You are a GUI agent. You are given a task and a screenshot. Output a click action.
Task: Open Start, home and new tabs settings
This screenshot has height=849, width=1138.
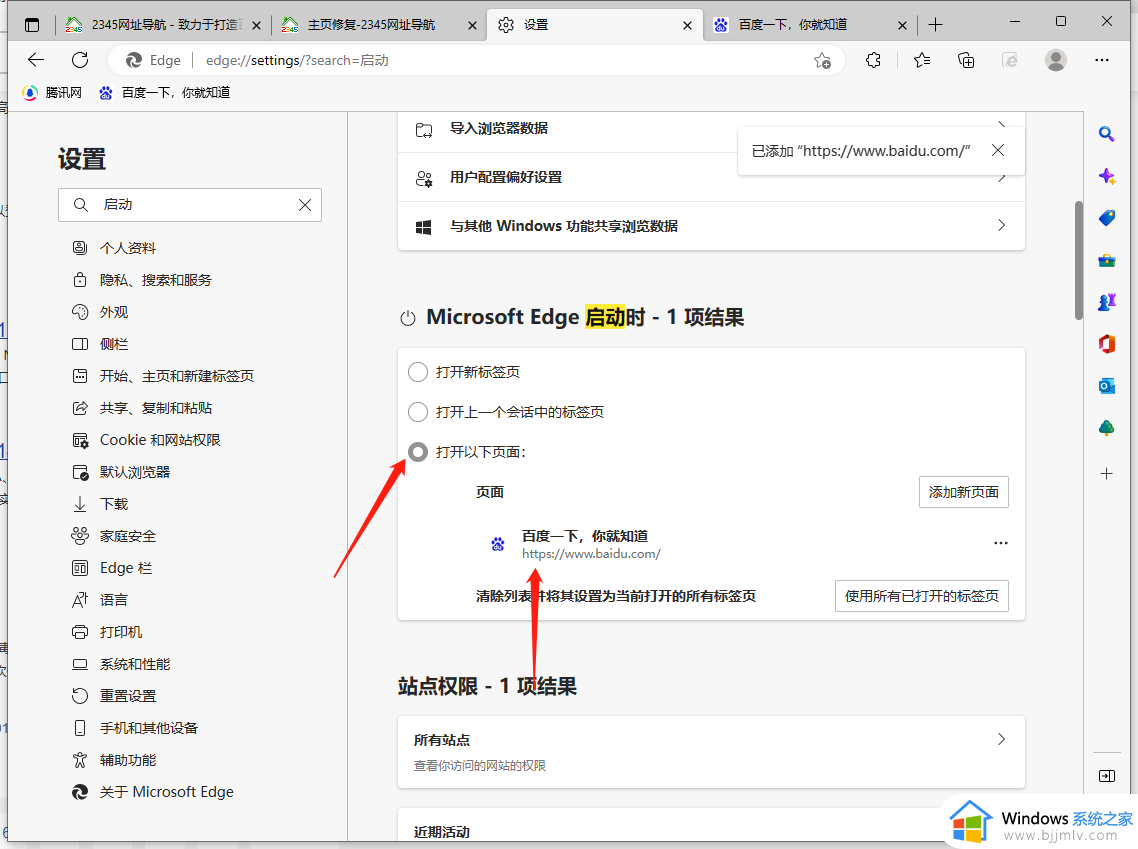pyautogui.click(x=163, y=376)
